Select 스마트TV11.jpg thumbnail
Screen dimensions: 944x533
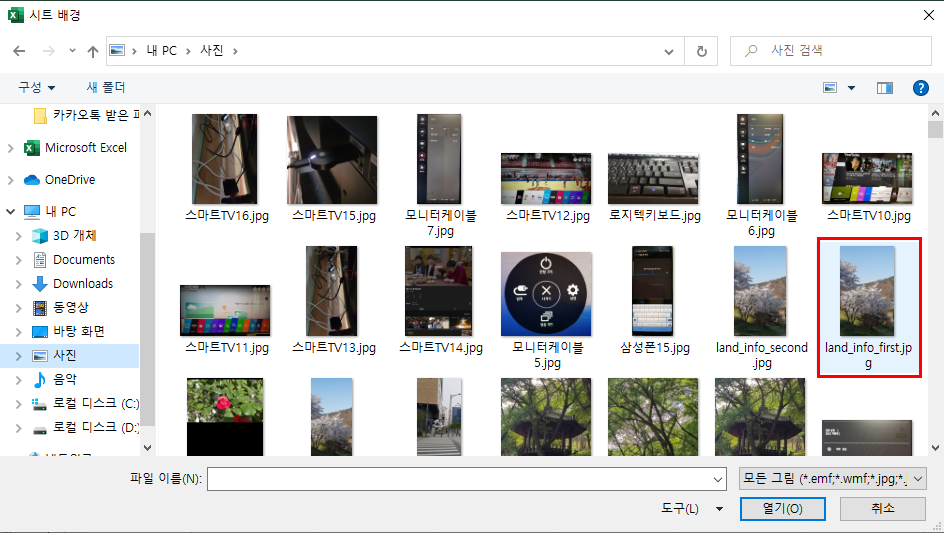point(225,311)
